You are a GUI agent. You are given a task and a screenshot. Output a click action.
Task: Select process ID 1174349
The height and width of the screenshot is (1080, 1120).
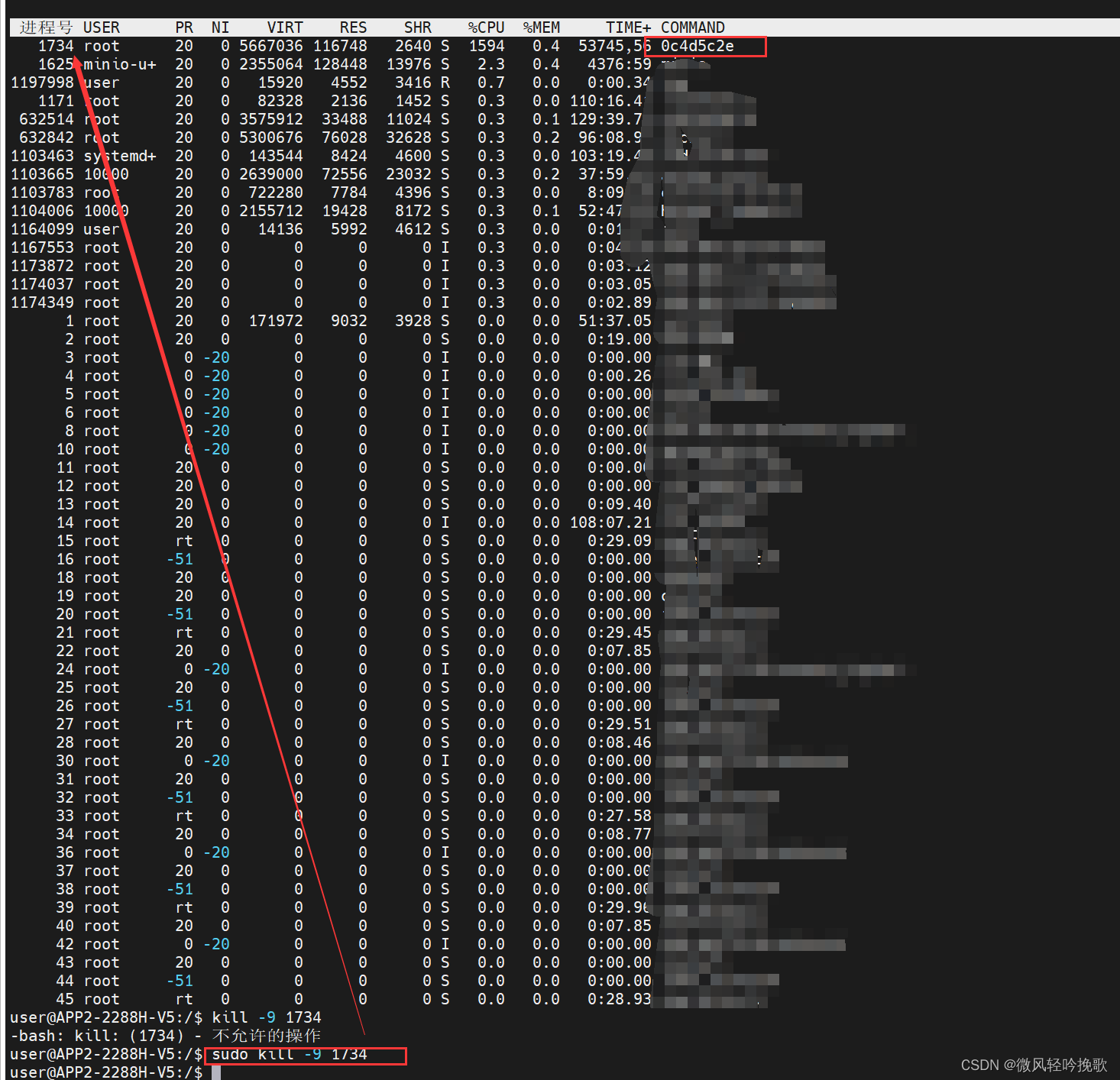[42, 302]
